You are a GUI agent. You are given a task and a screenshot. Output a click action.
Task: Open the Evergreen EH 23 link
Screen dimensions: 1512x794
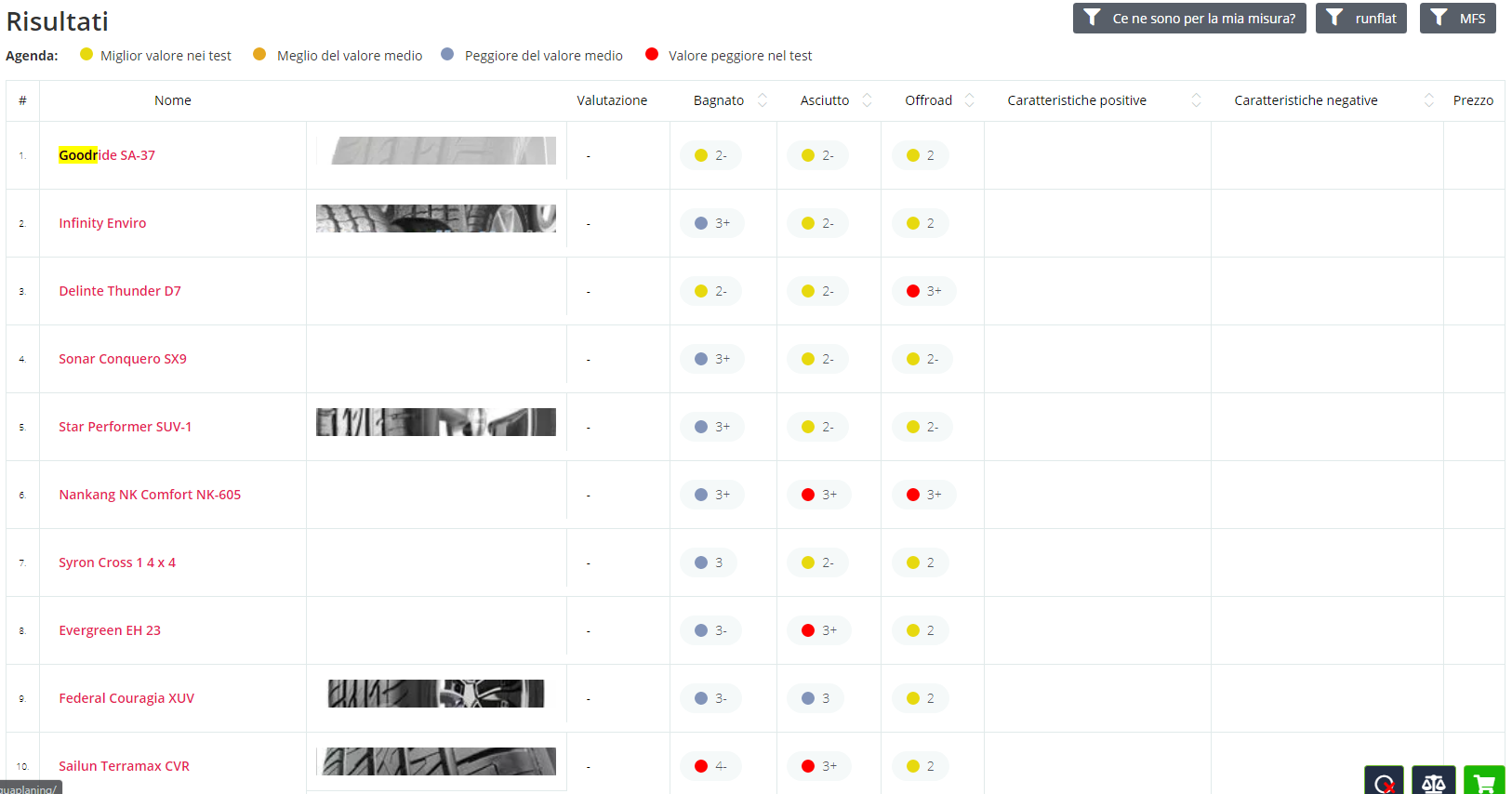[110, 630]
